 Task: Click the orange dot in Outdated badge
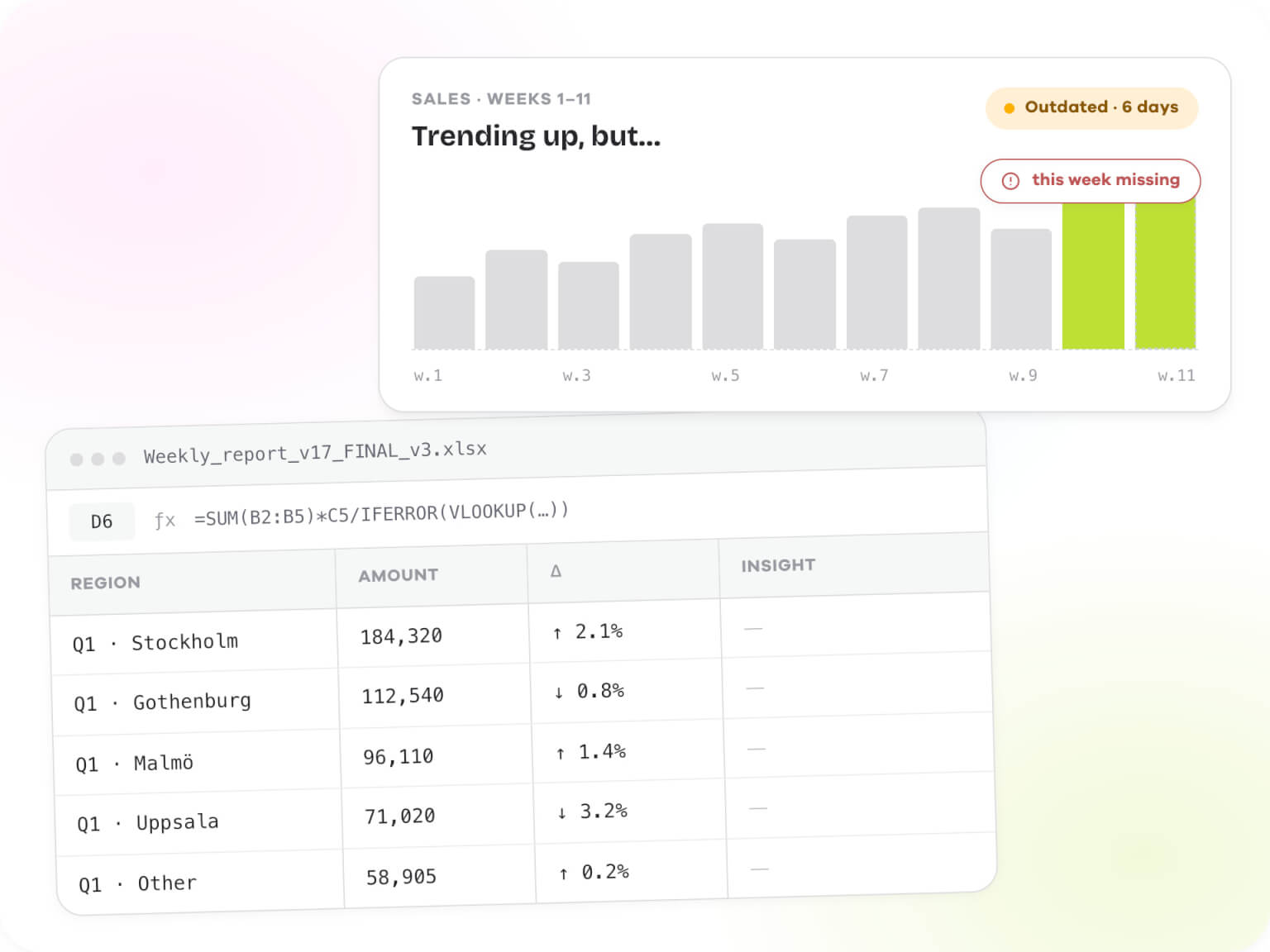[1009, 108]
